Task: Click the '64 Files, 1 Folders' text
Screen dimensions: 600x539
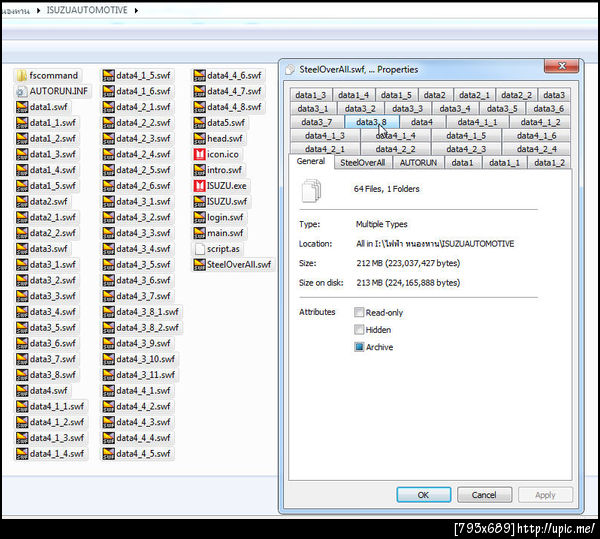Action: [386, 189]
